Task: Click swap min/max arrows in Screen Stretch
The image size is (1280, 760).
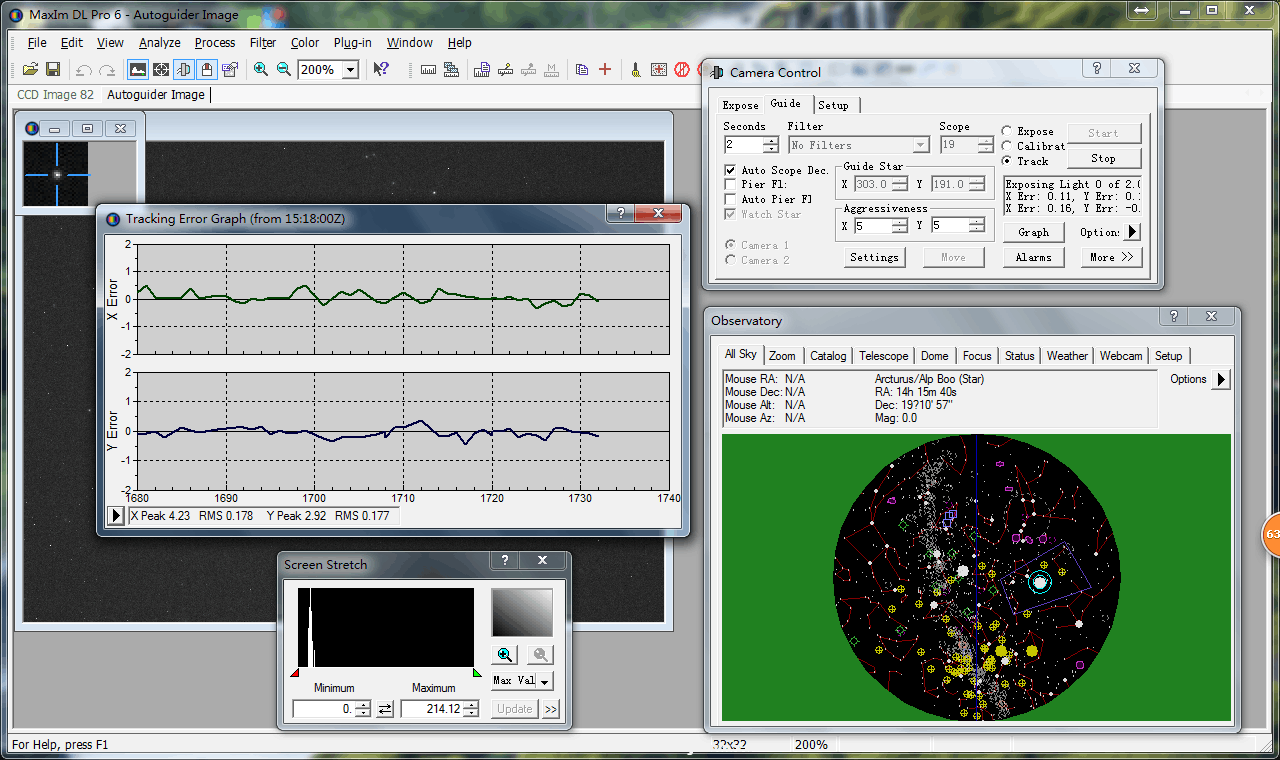Action: coord(385,709)
